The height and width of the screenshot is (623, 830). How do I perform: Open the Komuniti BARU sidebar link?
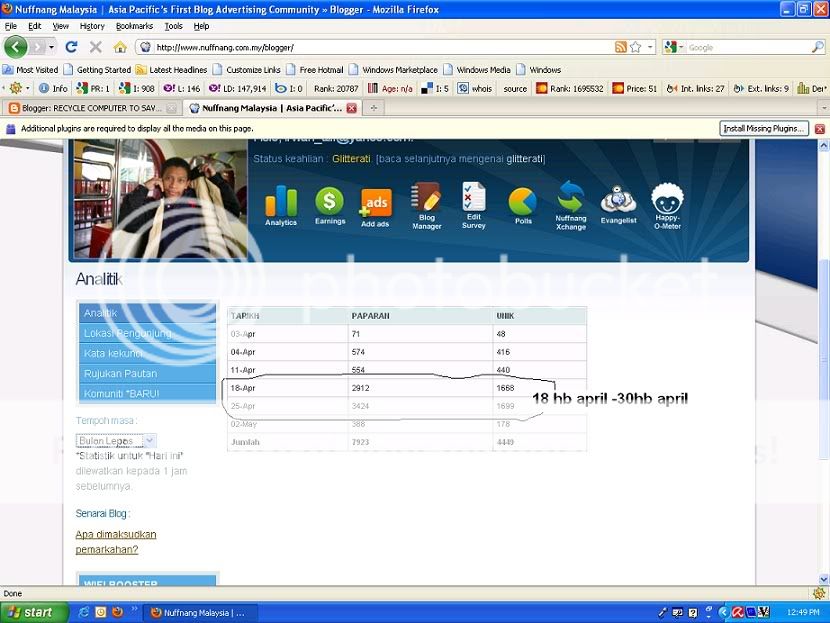point(148,393)
